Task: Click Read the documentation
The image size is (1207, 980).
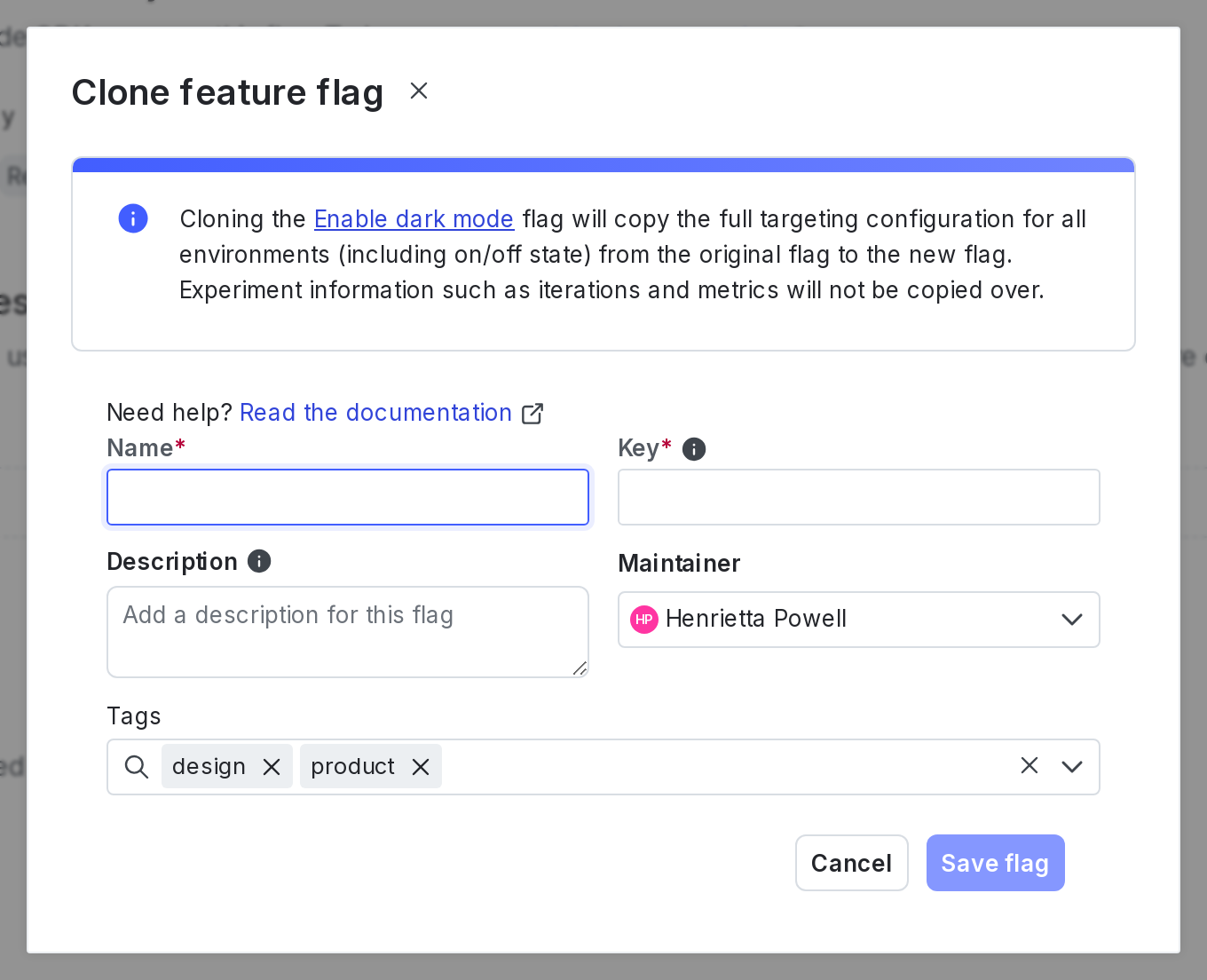Action: [x=375, y=413]
